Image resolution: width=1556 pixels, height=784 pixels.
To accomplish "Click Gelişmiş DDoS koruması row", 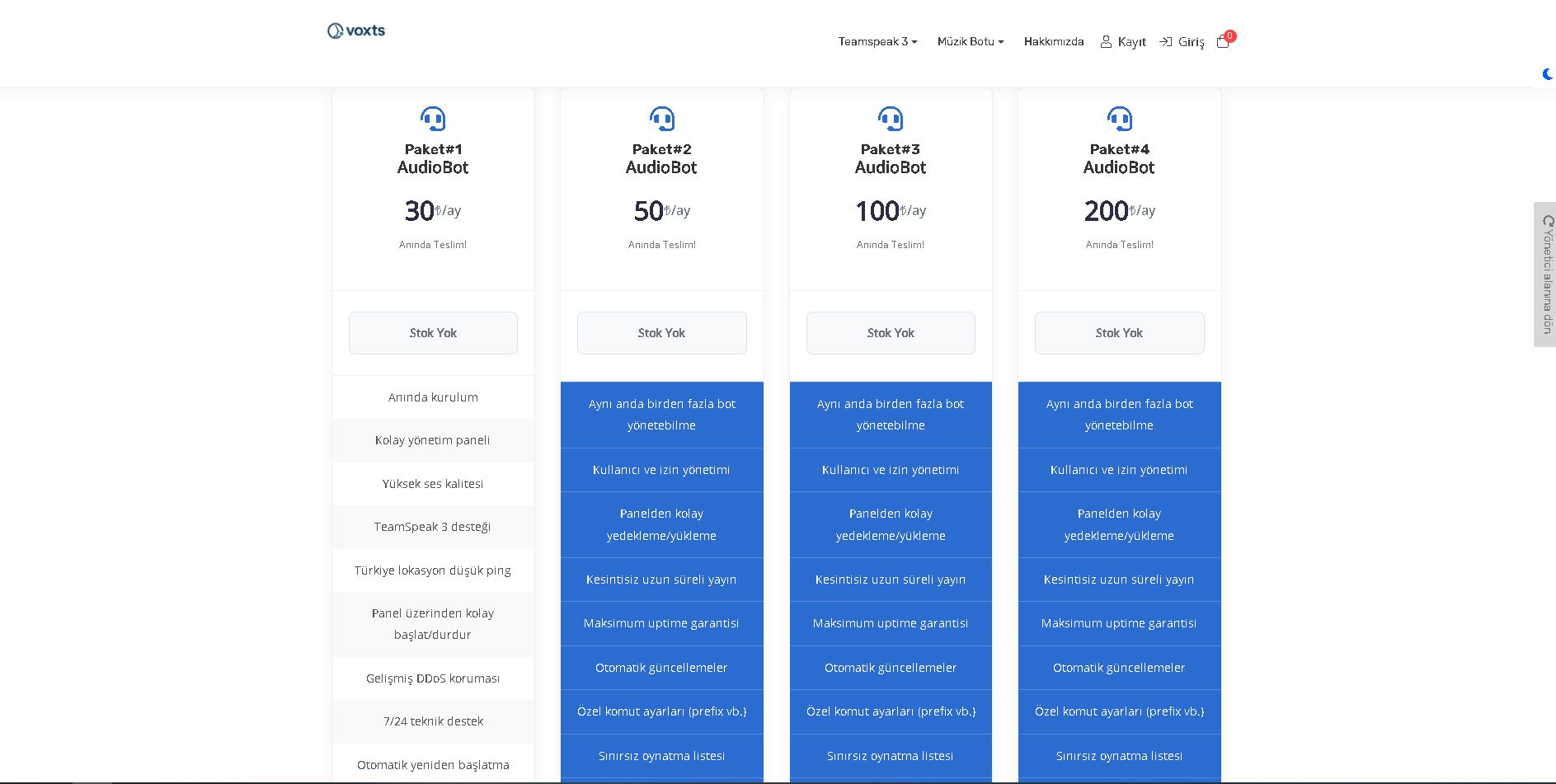I will coord(433,678).
